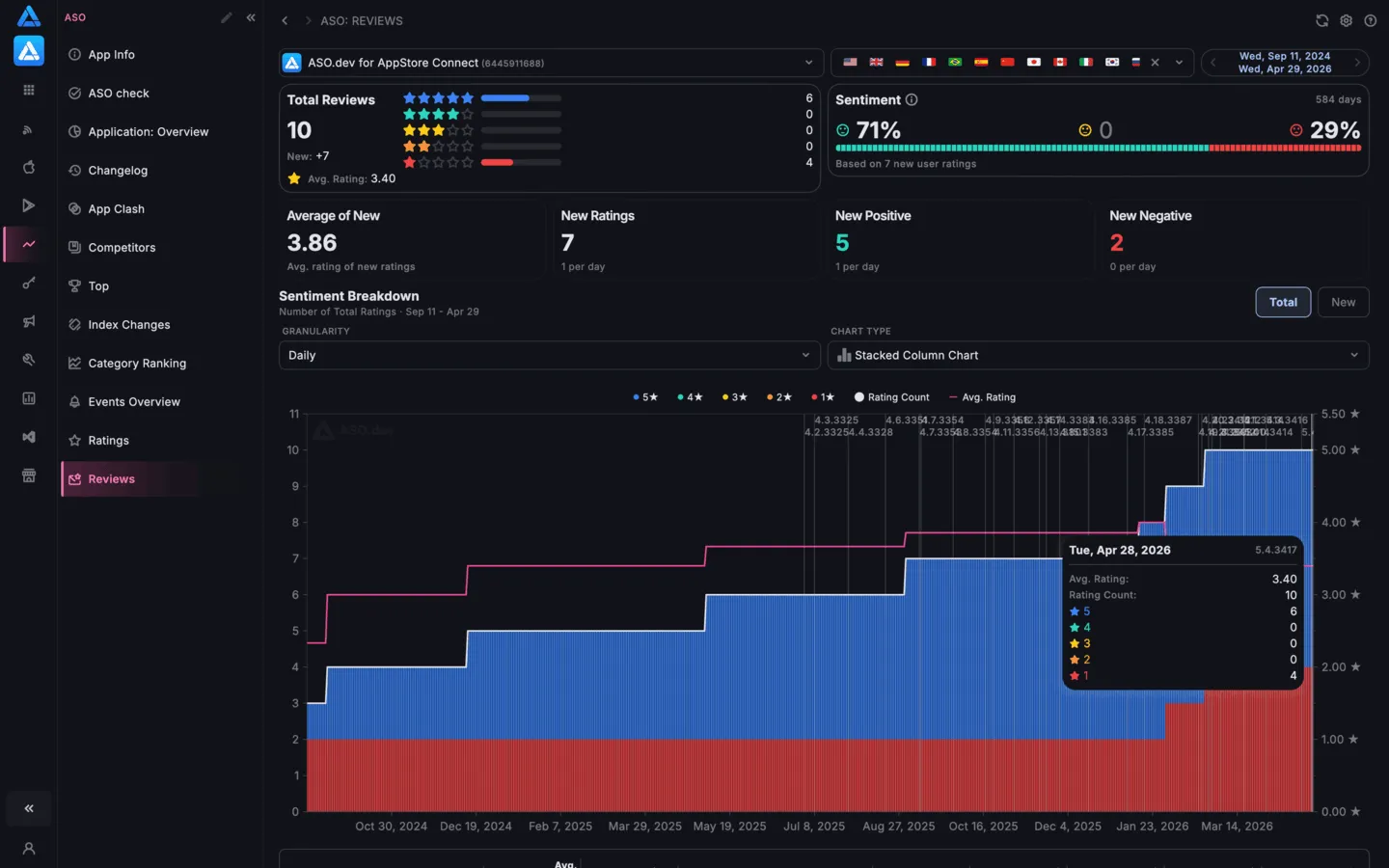Toggle the 5★ series in chart legend

click(x=645, y=397)
